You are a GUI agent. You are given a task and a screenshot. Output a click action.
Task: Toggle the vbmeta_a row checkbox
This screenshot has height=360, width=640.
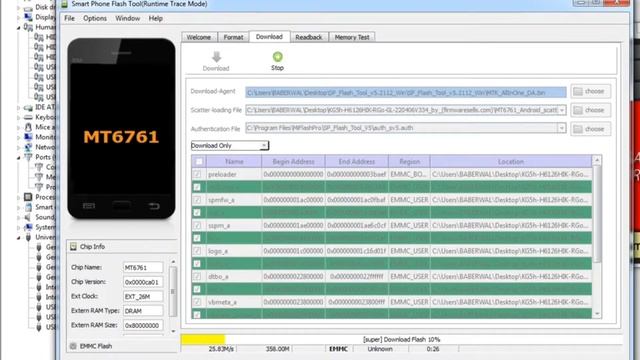click(x=197, y=302)
